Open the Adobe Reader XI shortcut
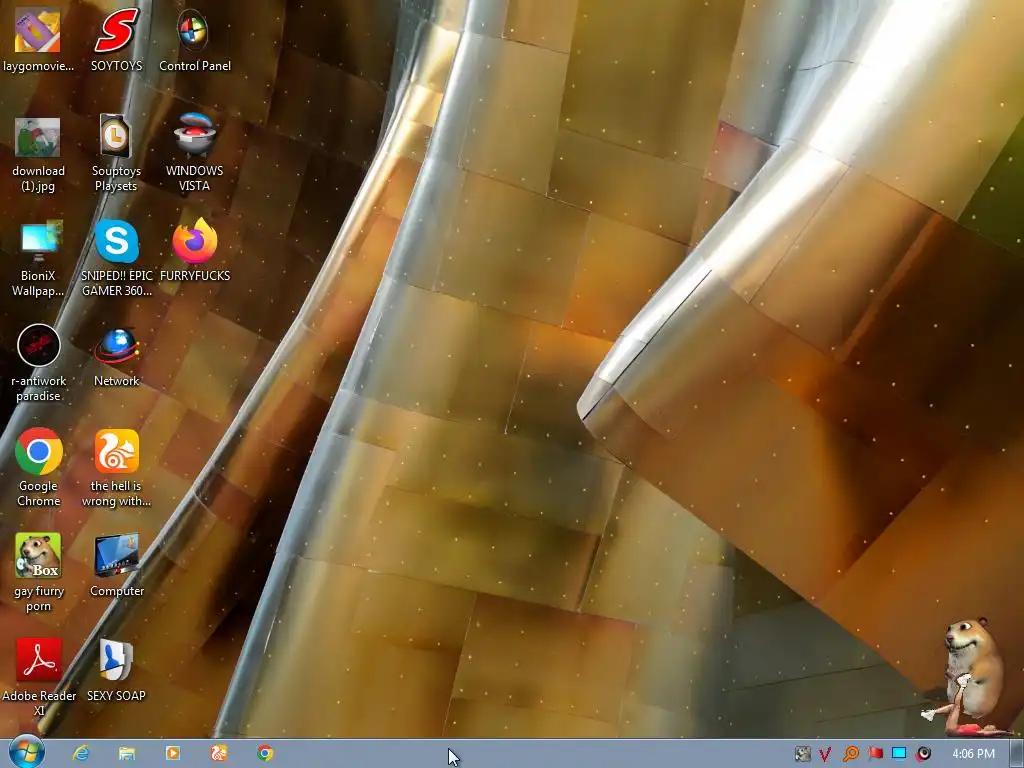The image size is (1024, 768). pyautogui.click(x=38, y=678)
